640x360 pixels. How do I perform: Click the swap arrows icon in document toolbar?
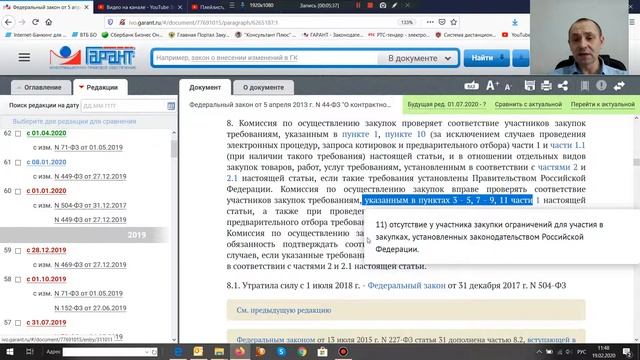tap(619, 86)
